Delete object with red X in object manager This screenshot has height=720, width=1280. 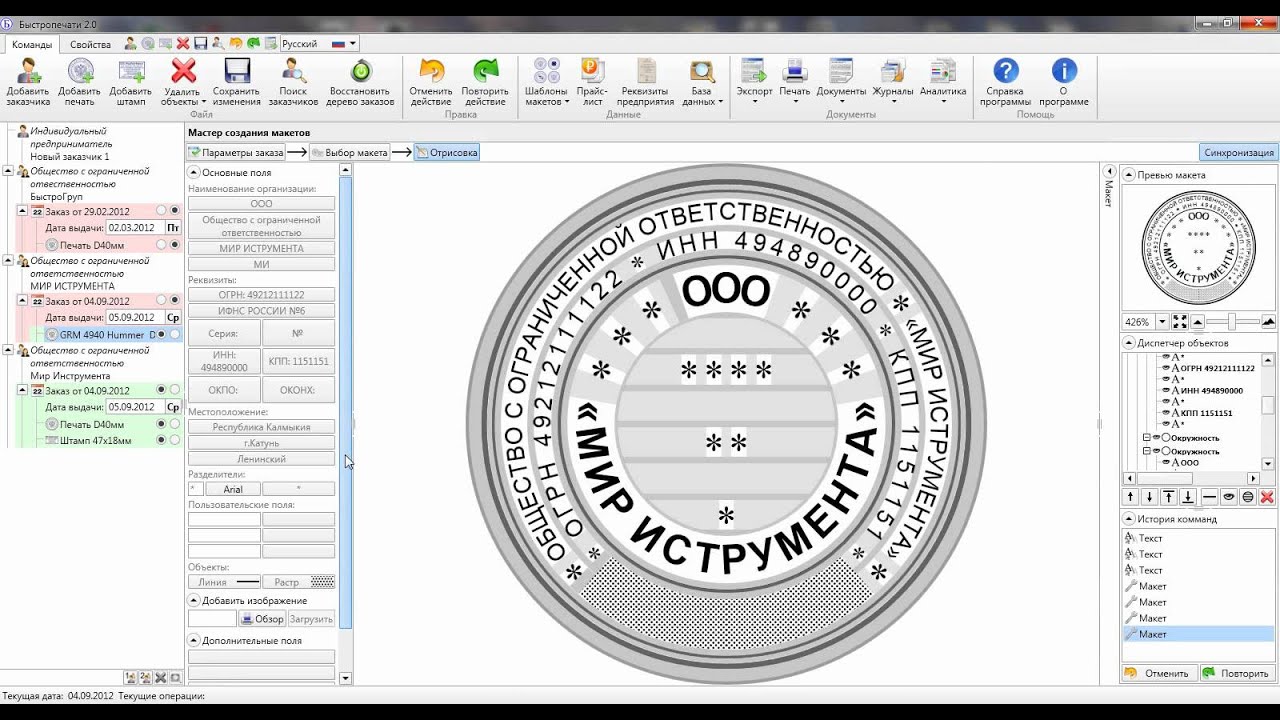click(1267, 496)
